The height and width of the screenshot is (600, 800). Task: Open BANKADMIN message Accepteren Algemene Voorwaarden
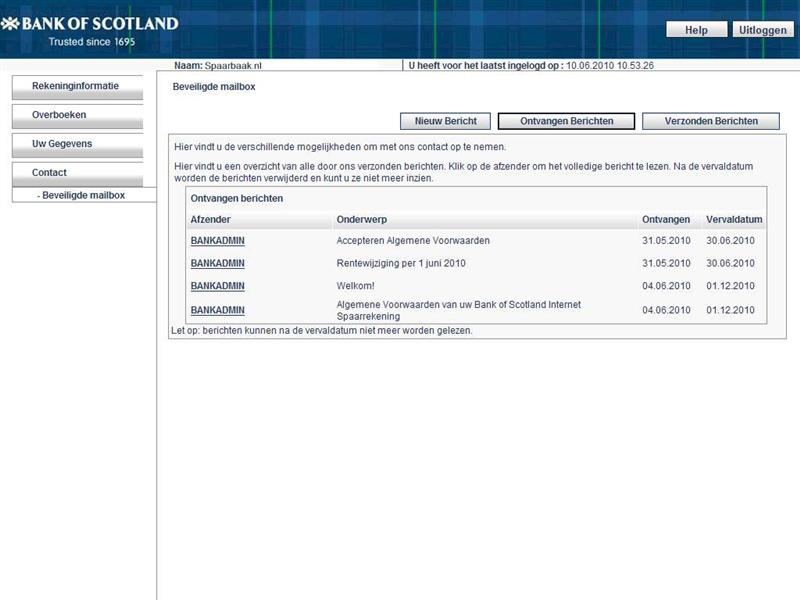tap(217, 240)
